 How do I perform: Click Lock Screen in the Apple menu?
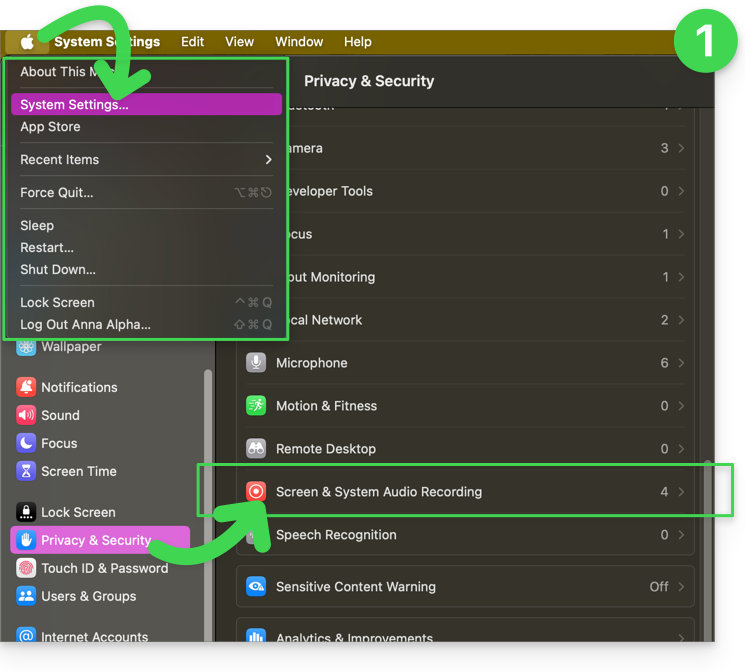tap(57, 303)
